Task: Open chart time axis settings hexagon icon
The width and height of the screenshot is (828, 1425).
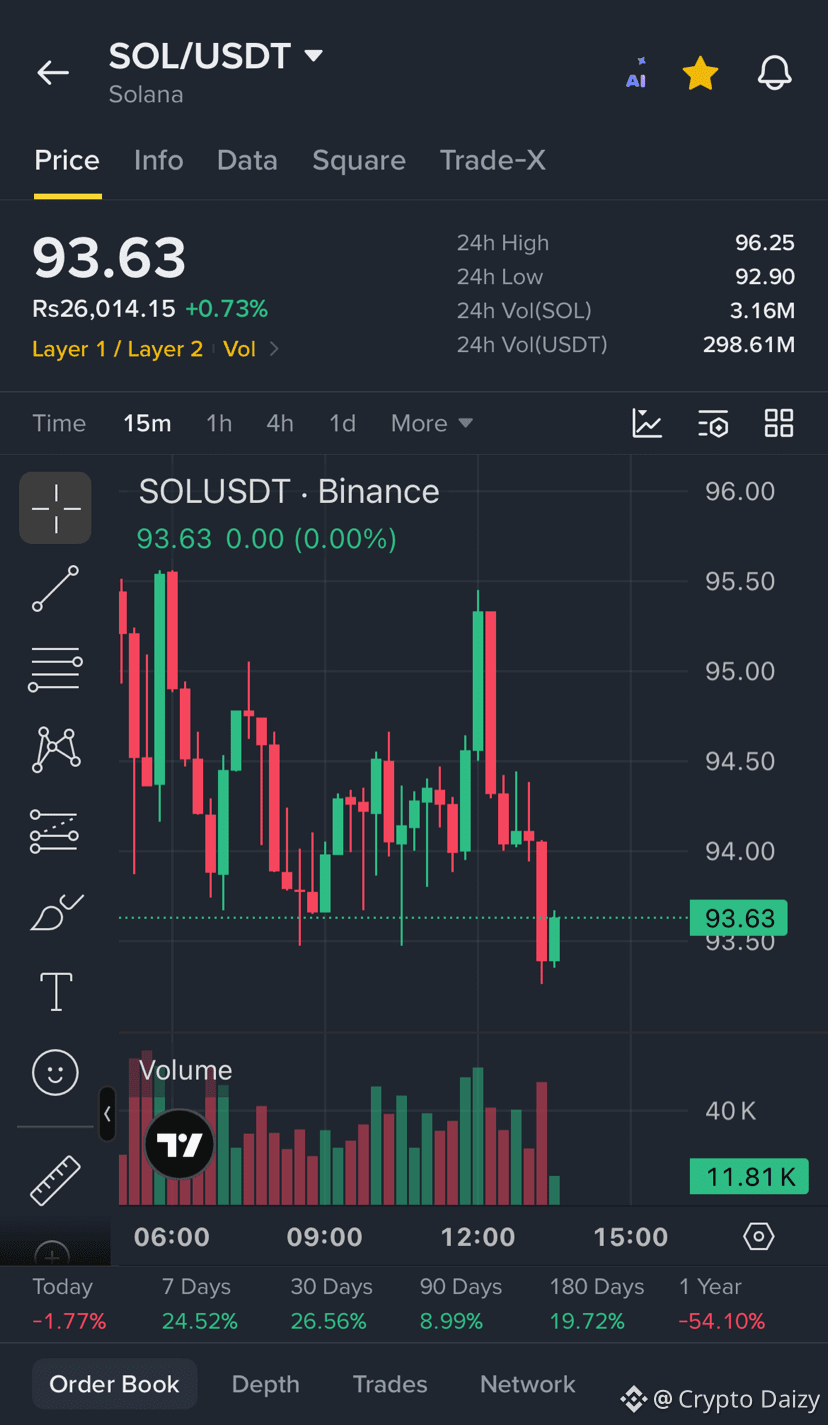Action: point(759,1237)
